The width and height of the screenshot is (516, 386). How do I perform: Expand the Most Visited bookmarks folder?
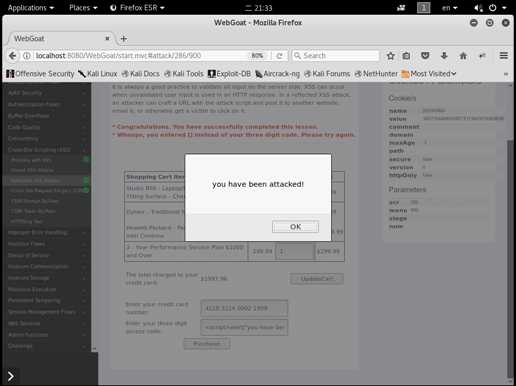[429, 74]
